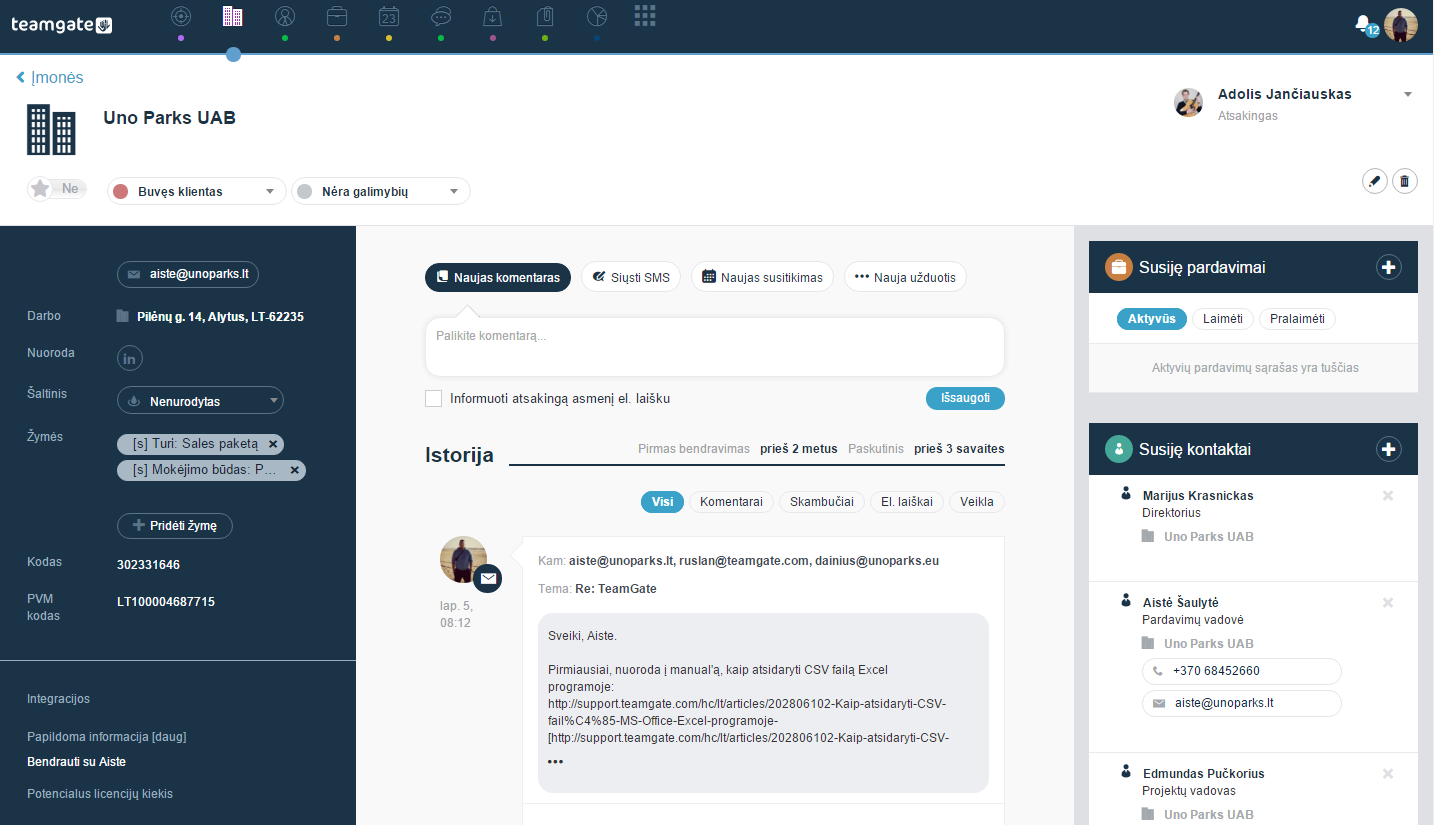Click Naujas susitikimas button
The width and height of the screenshot is (1434, 825).
[x=762, y=277]
